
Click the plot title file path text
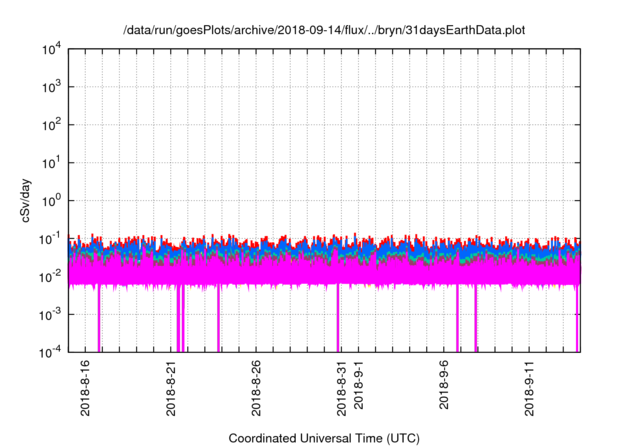pos(324,30)
